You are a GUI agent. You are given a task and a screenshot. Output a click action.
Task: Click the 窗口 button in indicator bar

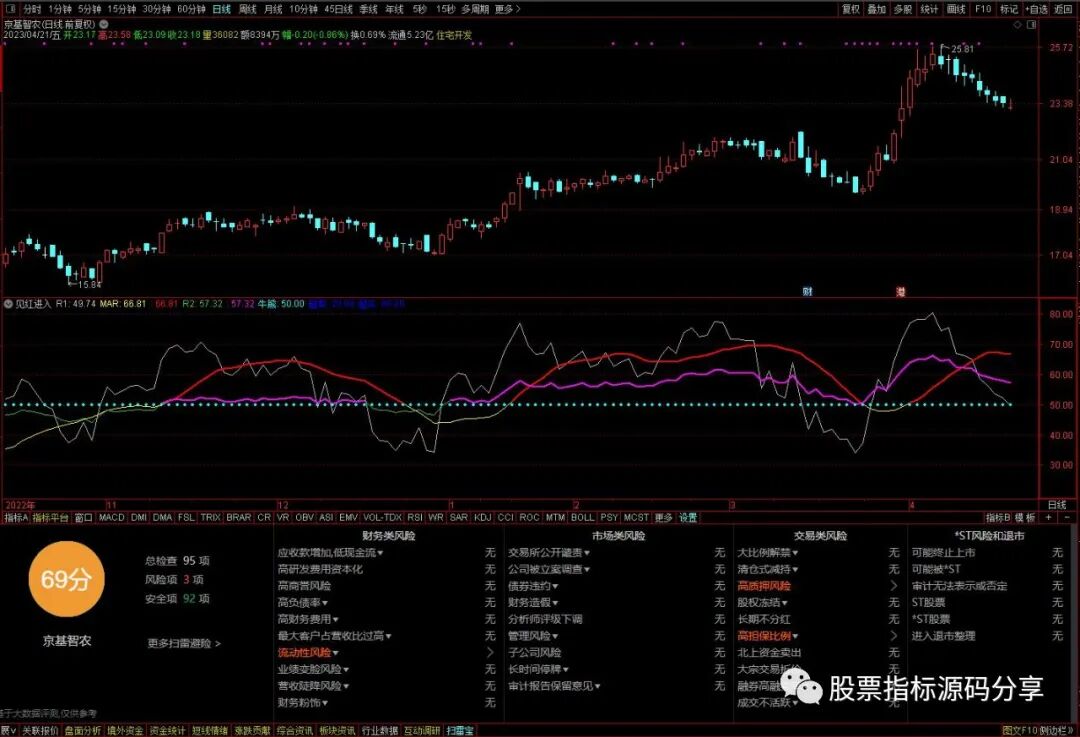coord(83,517)
